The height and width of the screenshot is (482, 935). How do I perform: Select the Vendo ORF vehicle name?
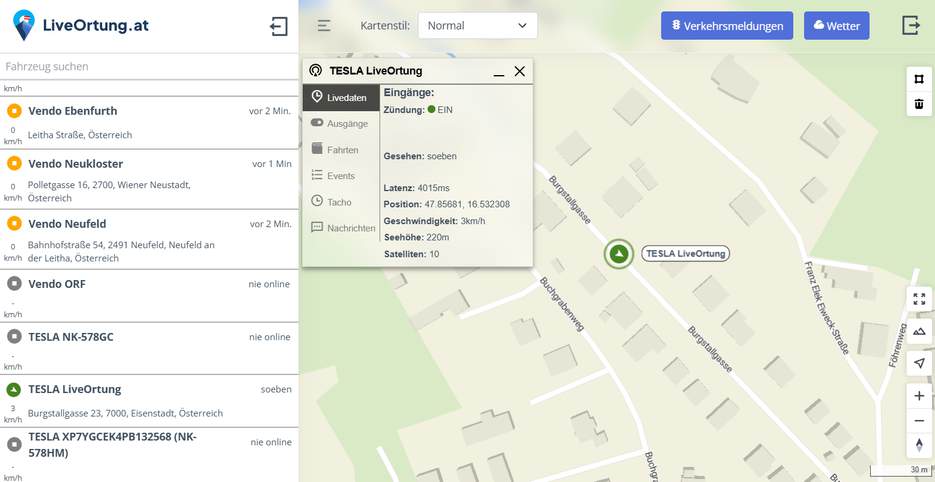tap(57, 284)
